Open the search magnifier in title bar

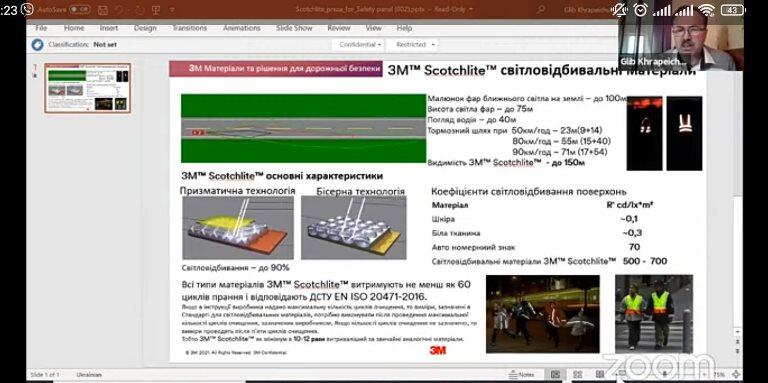[x=541, y=9]
